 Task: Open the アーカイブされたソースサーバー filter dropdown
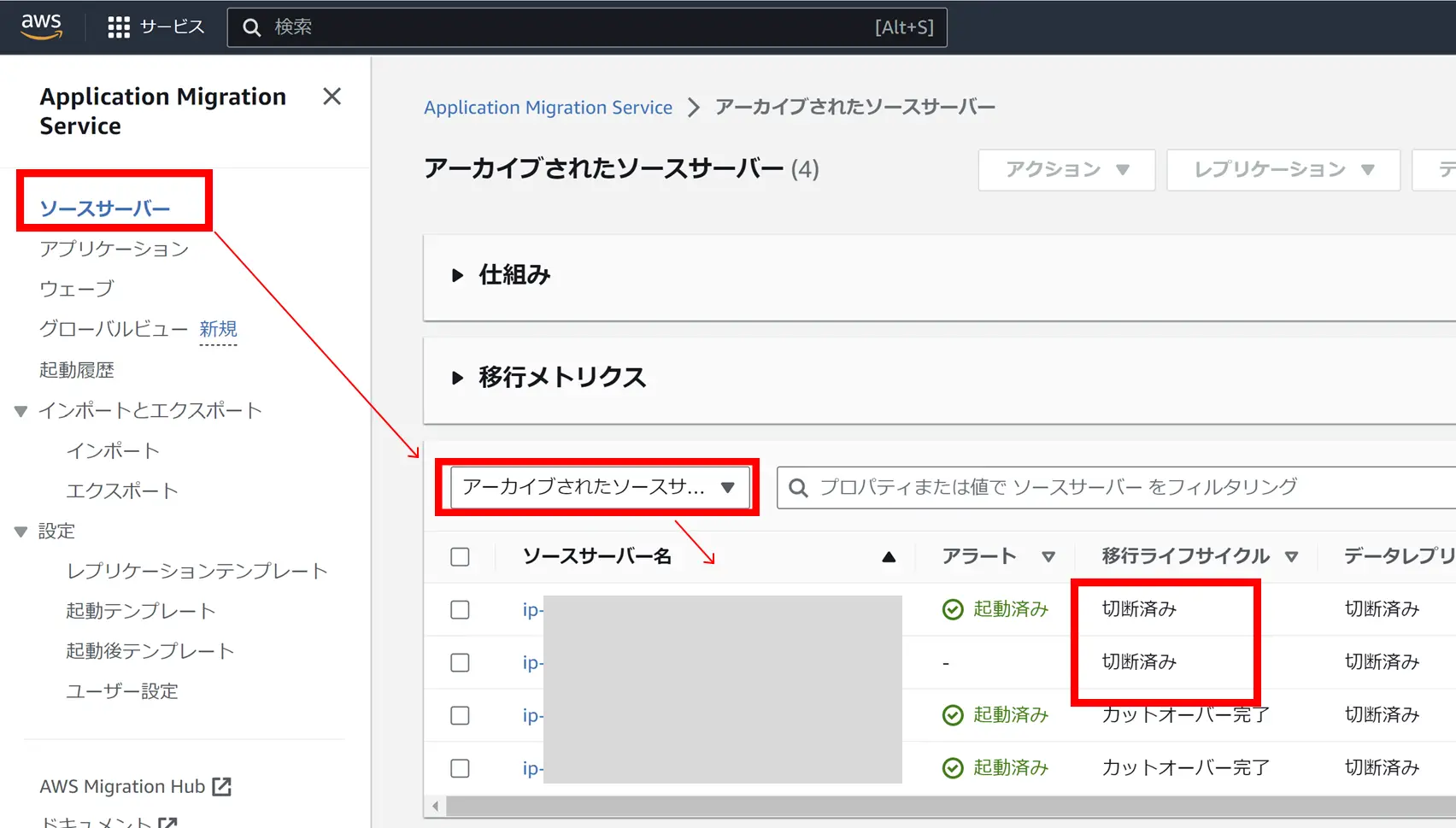pyautogui.click(x=600, y=487)
